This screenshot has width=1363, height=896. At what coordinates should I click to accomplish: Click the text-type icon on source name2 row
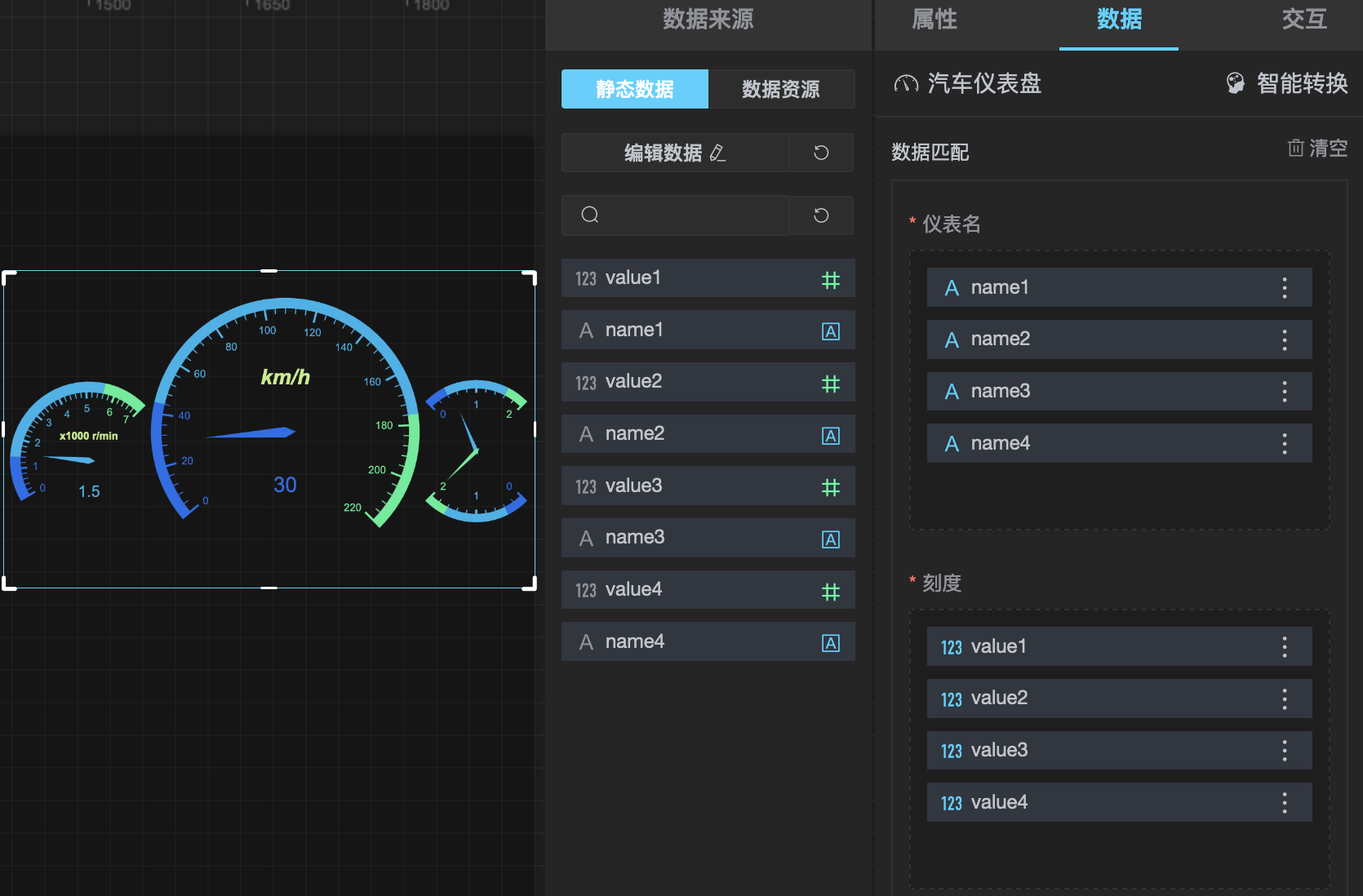pyautogui.click(x=830, y=436)
